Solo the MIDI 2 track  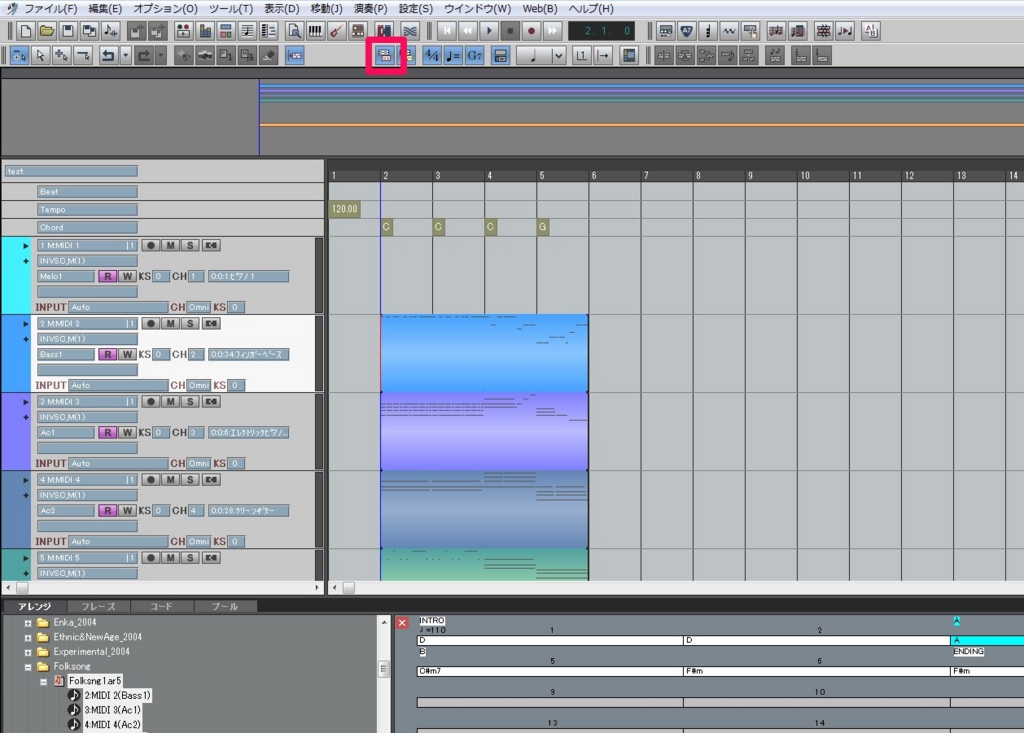(x=189, y=323)
